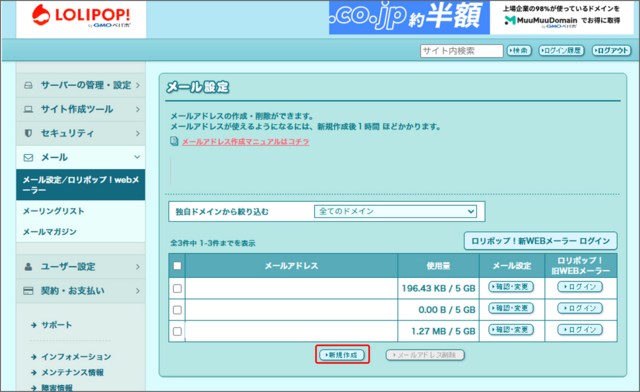Click the shield icon beside セキュリティ
The width and height of the screenshot is (640, 392).
click(x=28, y=133)
